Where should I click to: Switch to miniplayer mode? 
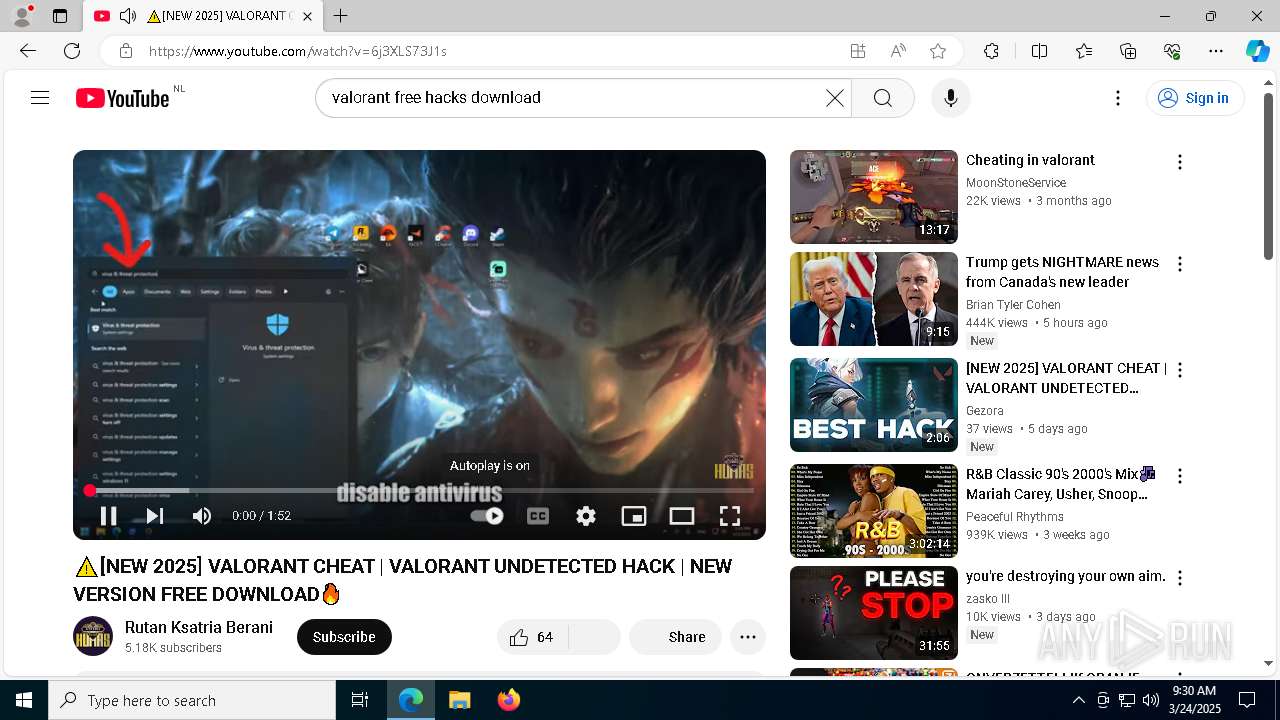pyautogui.click(x=634, y=516)
